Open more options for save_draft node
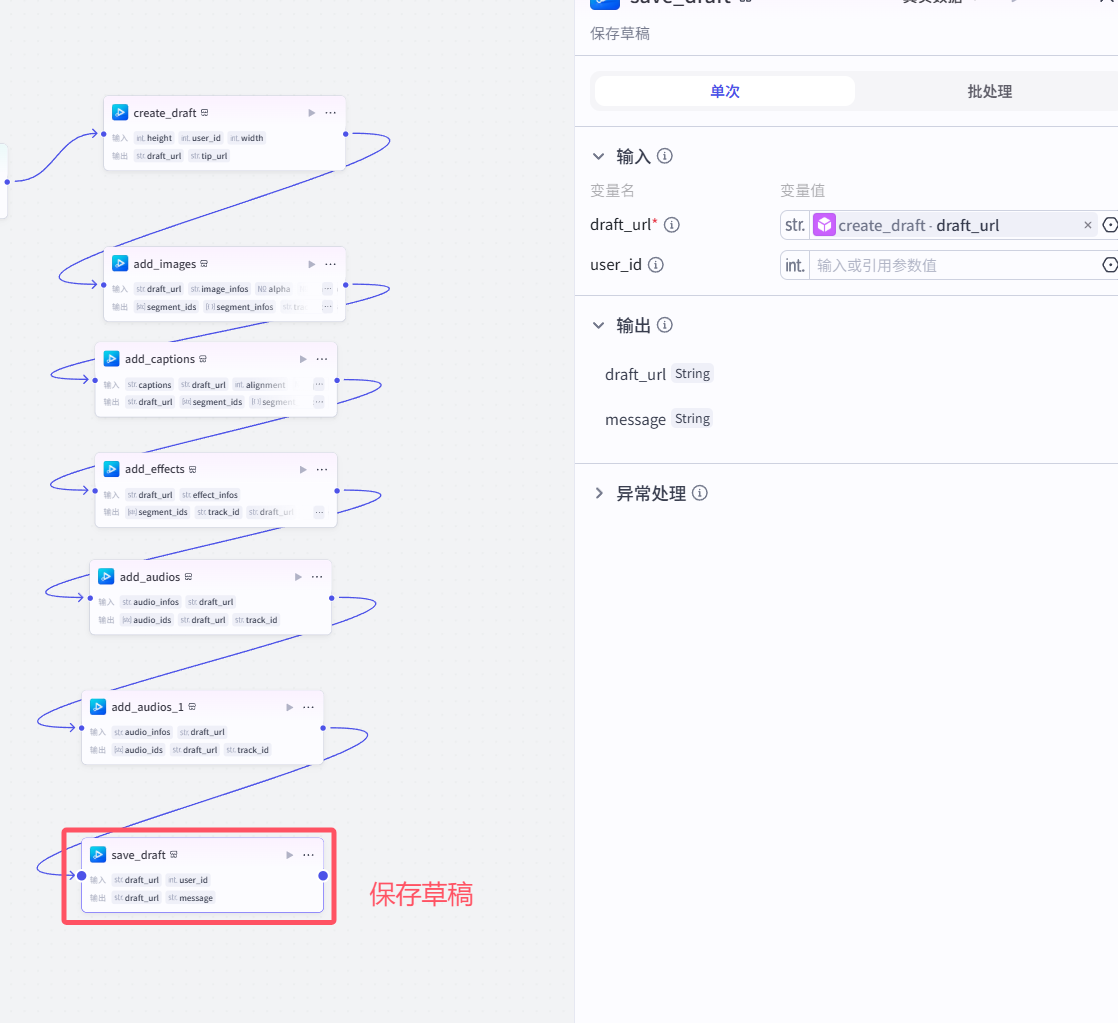Image resolution: width=1118 pixels, height=1023 pixels. [x=308, y=855]
